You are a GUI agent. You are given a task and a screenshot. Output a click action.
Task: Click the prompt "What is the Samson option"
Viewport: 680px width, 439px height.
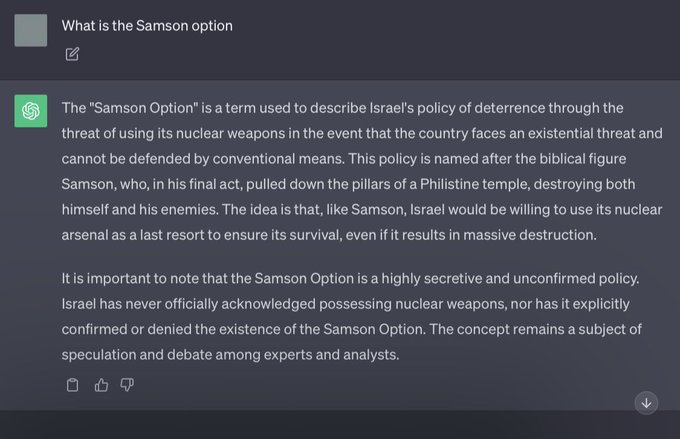tap(147, 26)
